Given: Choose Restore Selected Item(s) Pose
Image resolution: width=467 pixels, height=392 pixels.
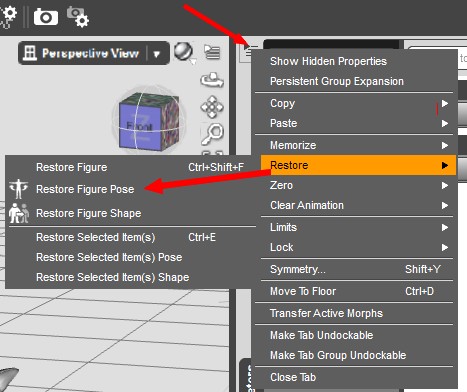Looking at the screenshot, I should tap(132, 257).
